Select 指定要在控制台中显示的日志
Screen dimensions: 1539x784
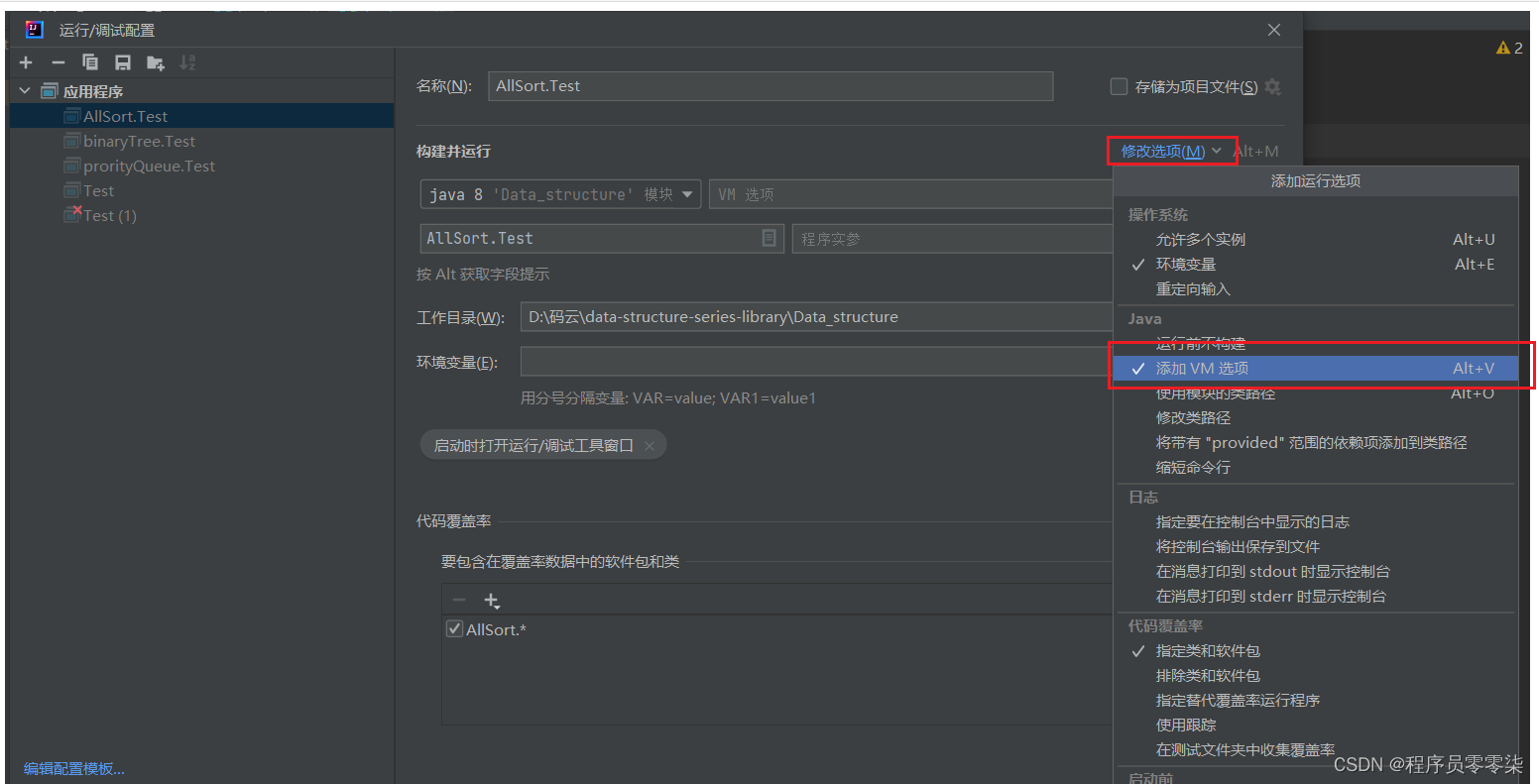coord(1316,522)
